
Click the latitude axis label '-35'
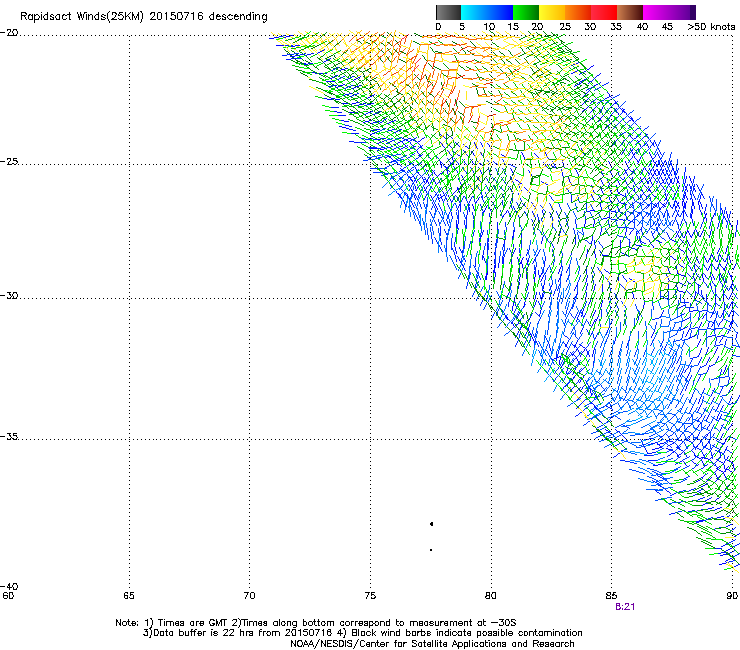(9, 436)
